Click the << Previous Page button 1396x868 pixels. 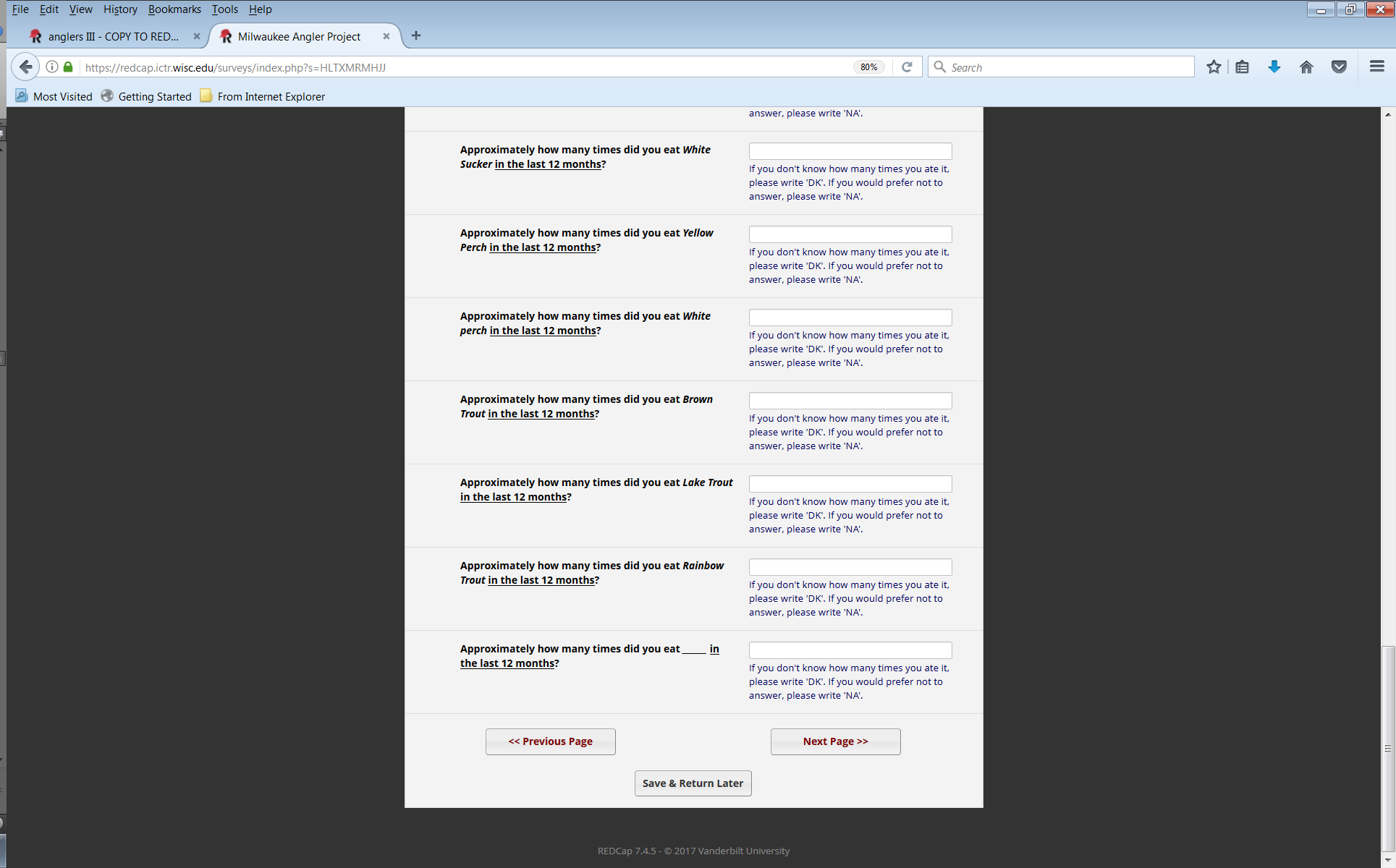[550, 741]
